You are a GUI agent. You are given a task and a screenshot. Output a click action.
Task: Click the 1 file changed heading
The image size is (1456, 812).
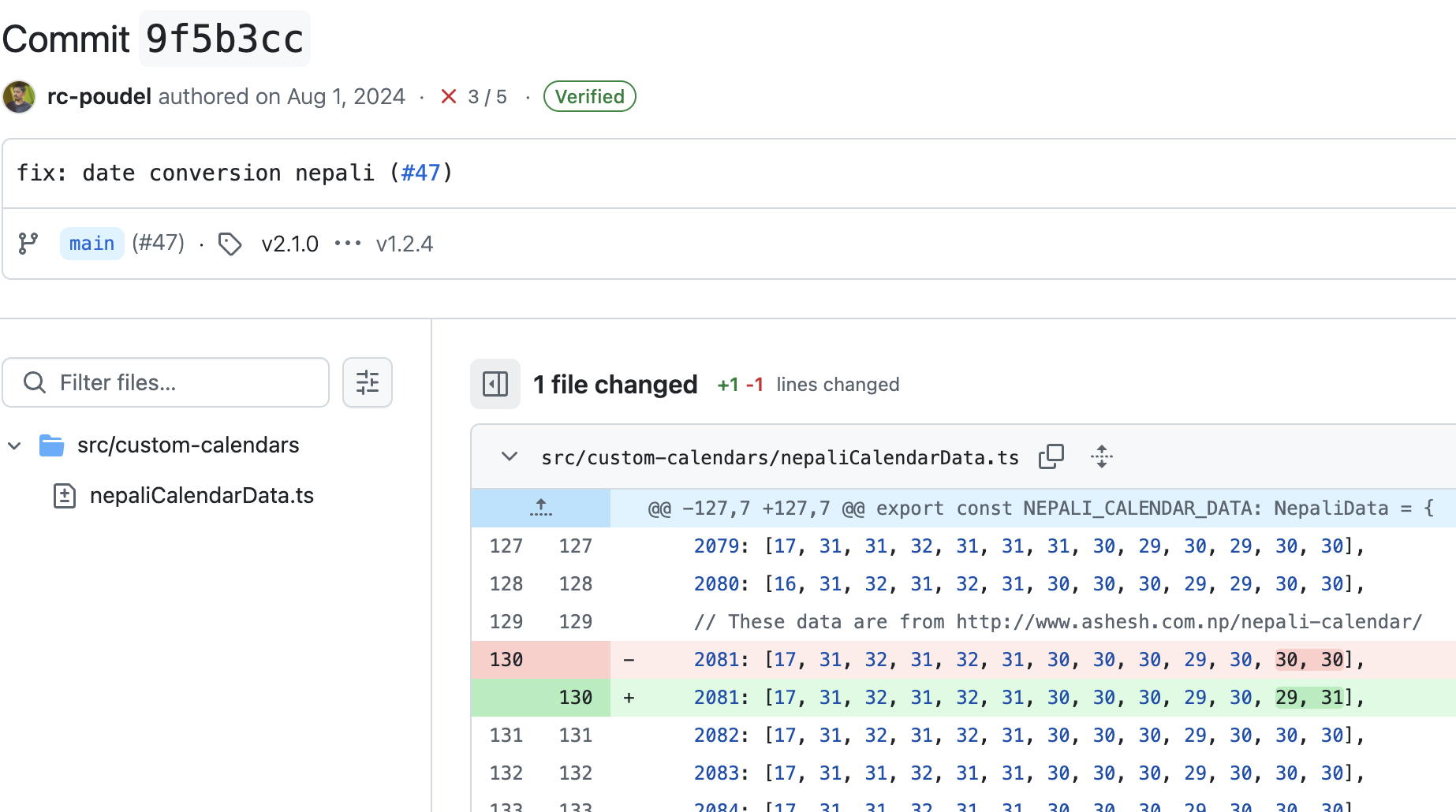pyautogui.click(x=615, y=385)
